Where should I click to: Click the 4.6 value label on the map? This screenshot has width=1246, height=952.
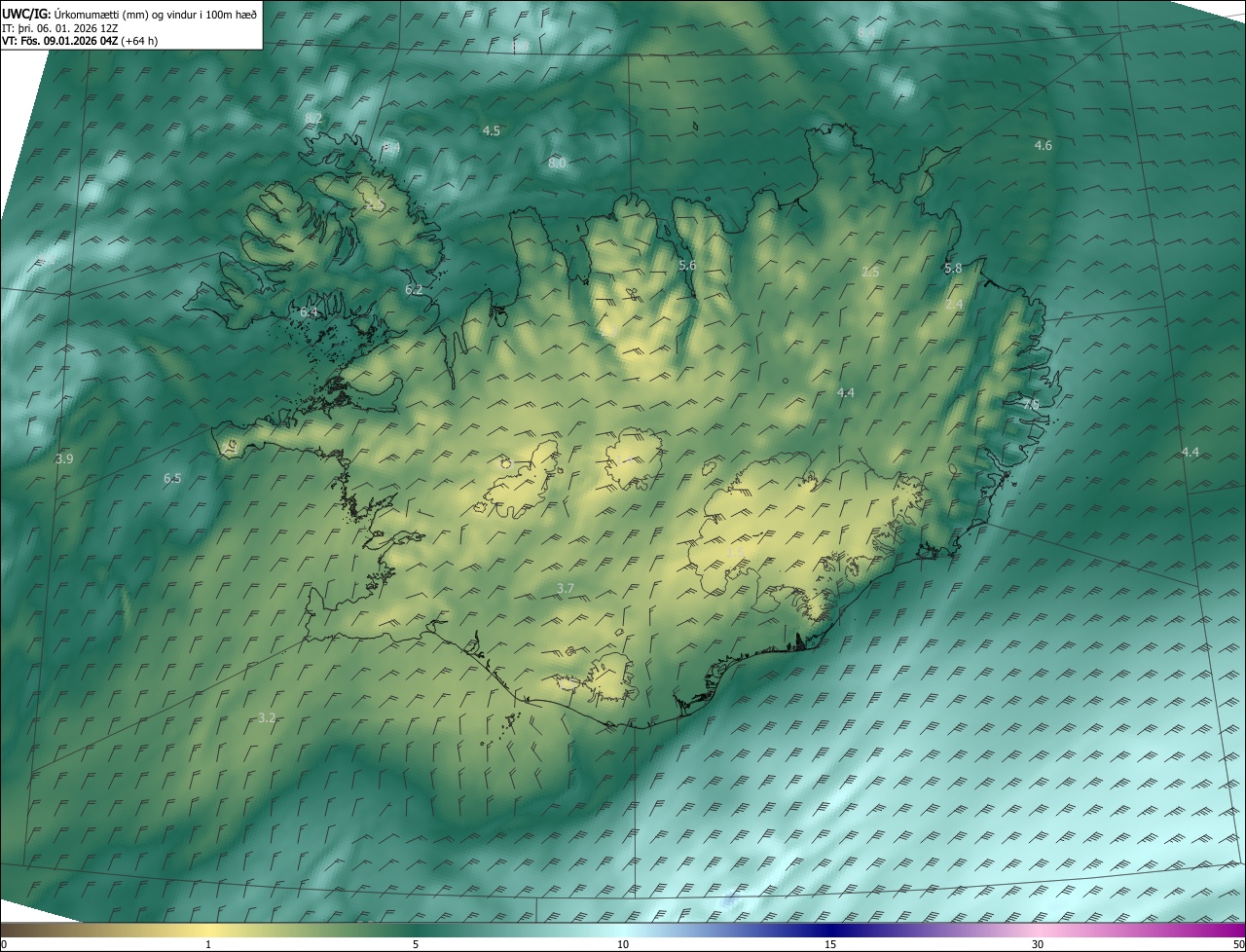(1043, 145)
